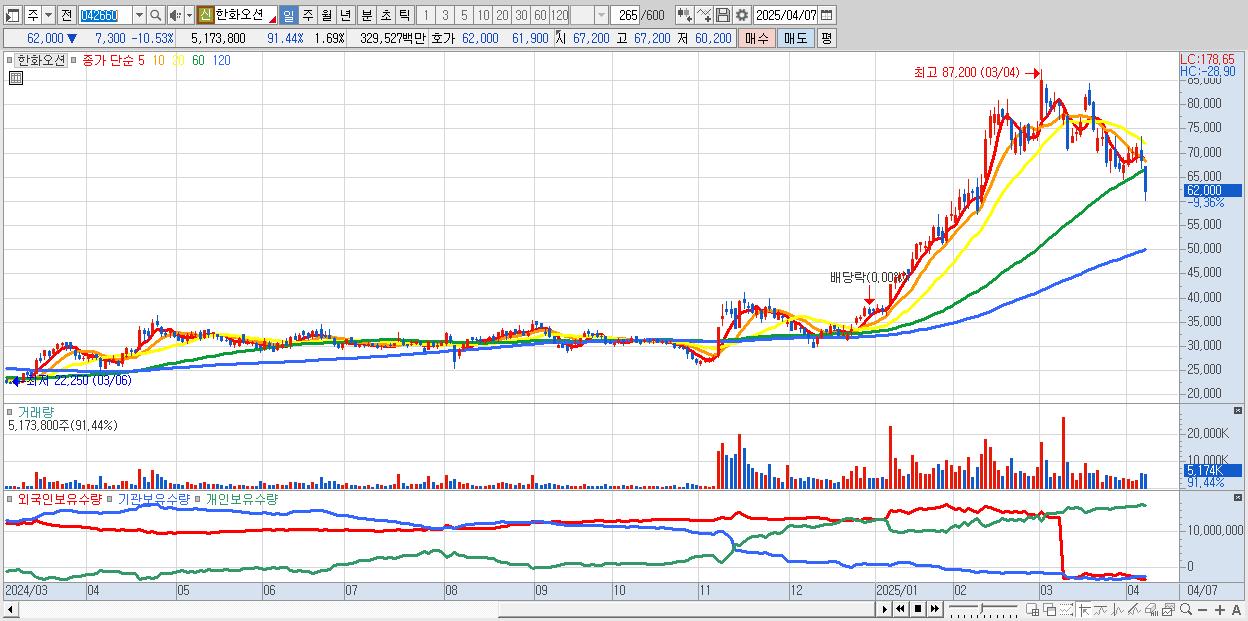Image resolution: width=1248 pixels, height=621 pixels.
Task: Click the stock code input field 042660
Action: click(105, 15)
